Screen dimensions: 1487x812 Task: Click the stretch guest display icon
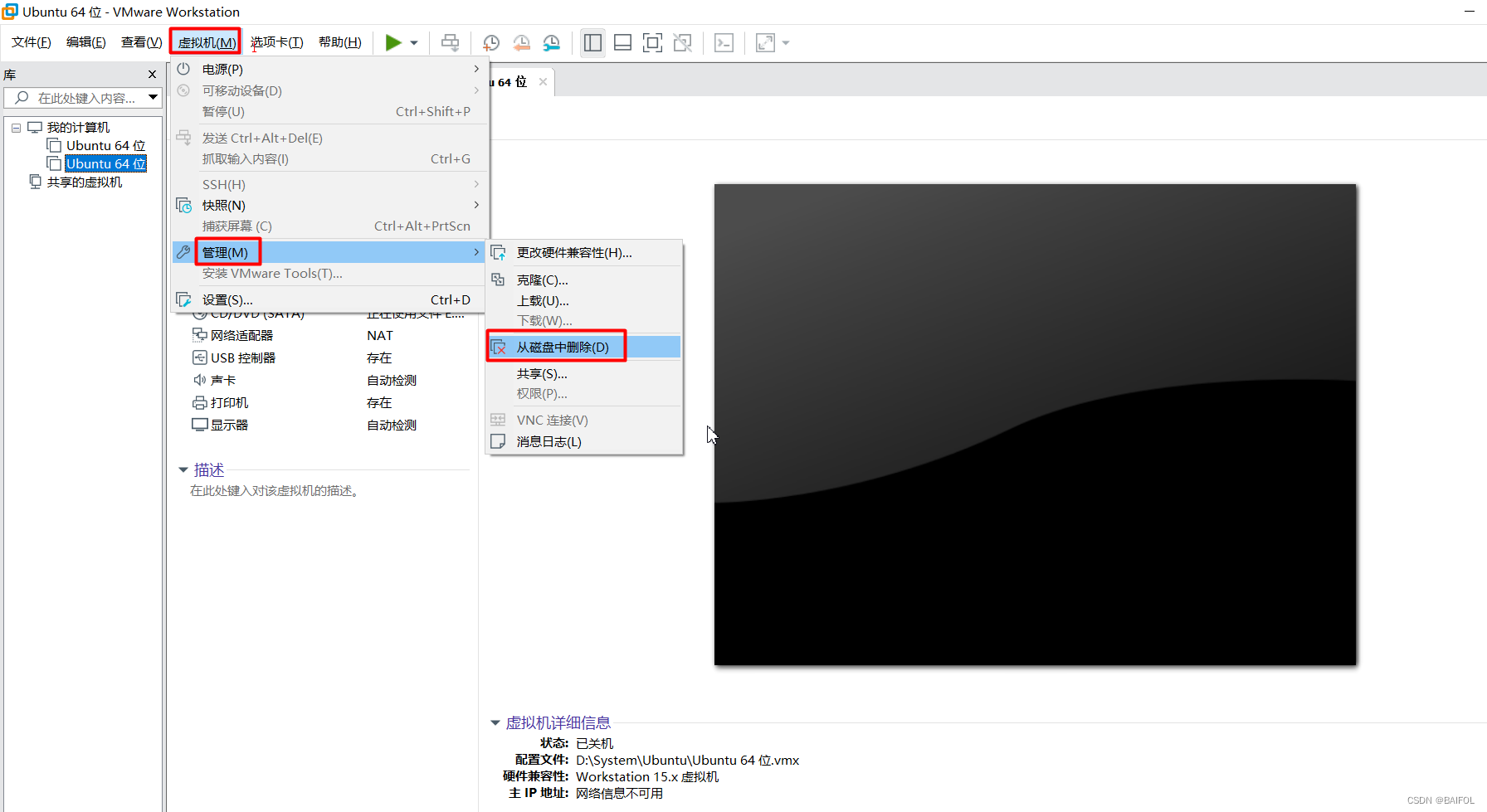tap(765, 42)
